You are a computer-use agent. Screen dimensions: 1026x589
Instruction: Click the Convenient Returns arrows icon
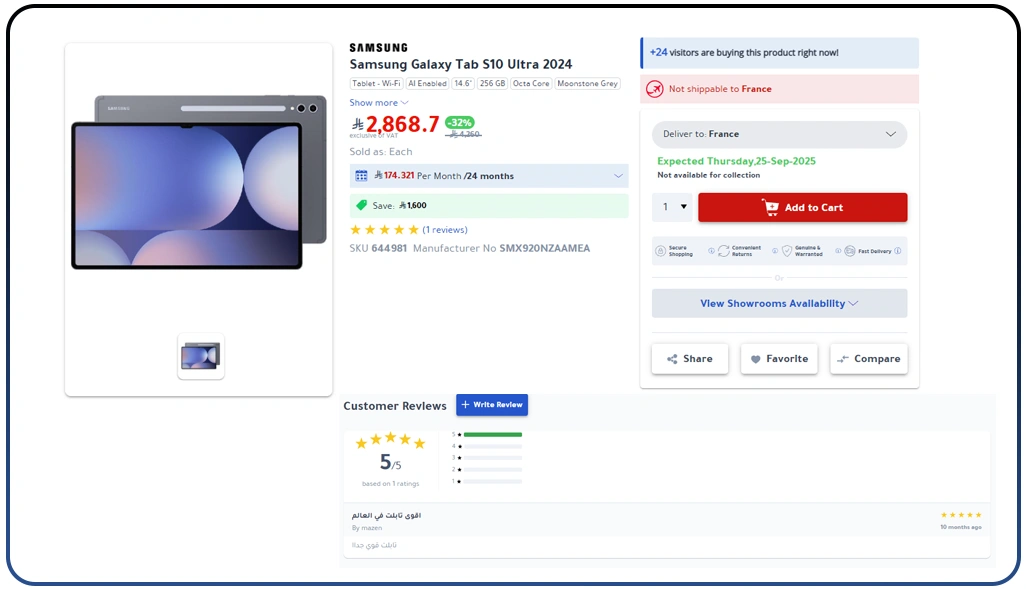[x=723, y=251]
